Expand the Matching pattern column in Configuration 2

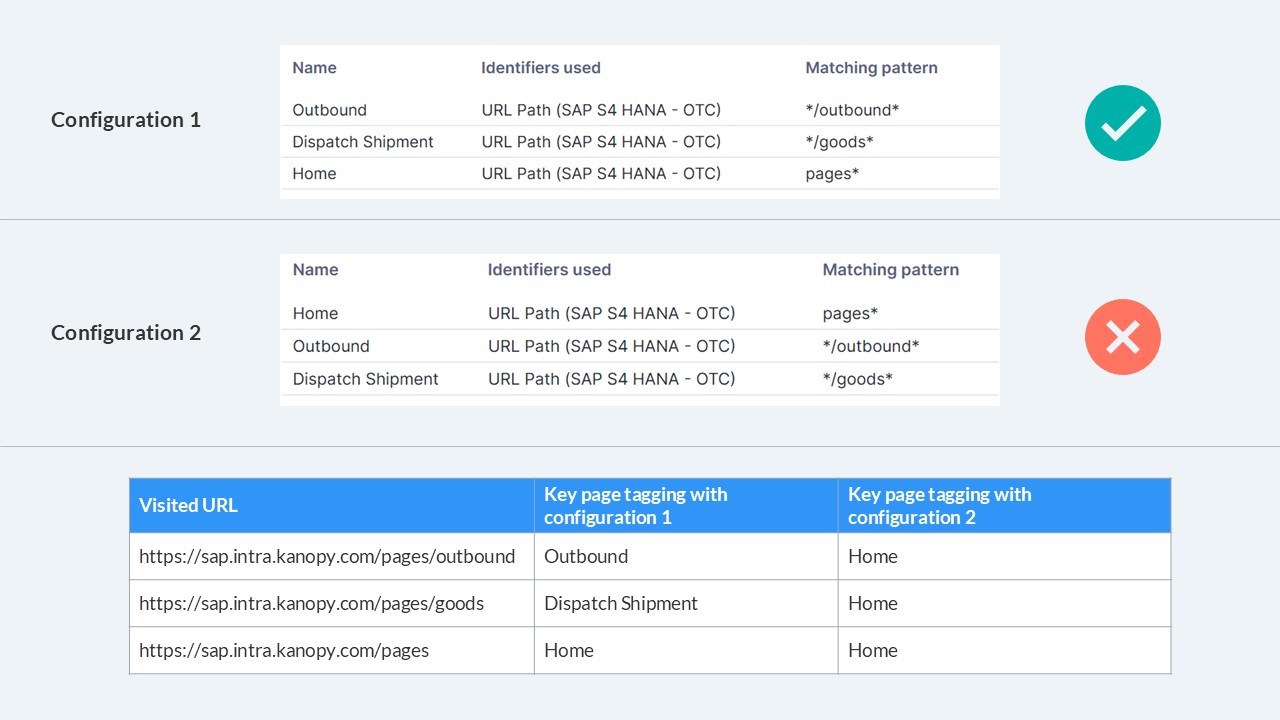(x=890, y=269)
